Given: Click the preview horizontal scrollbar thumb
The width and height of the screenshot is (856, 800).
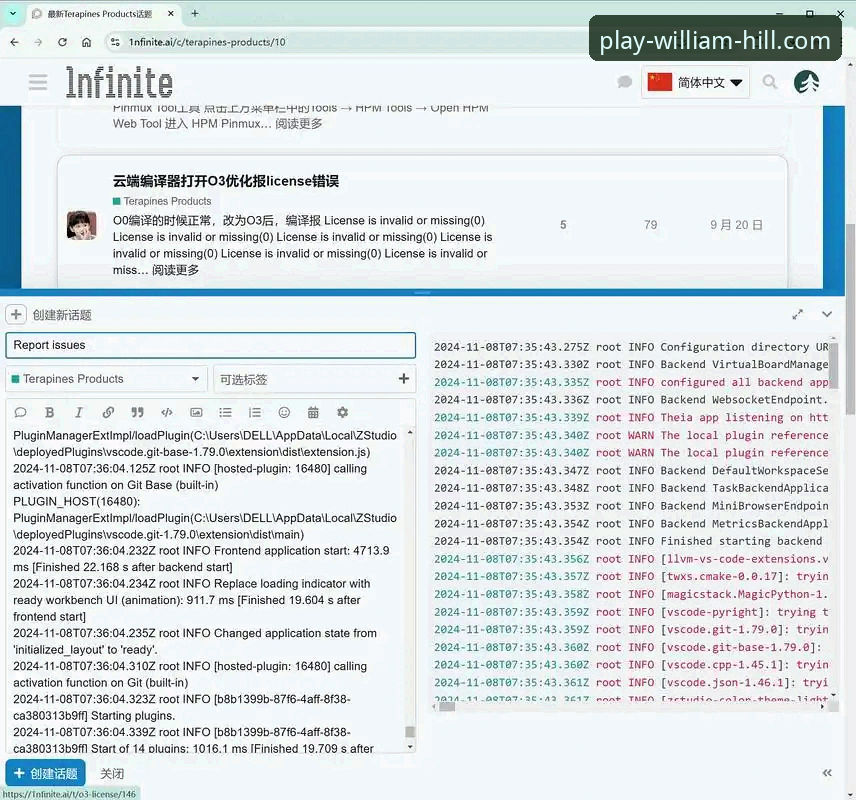Looking at the screenshot, I should point(447,707).
